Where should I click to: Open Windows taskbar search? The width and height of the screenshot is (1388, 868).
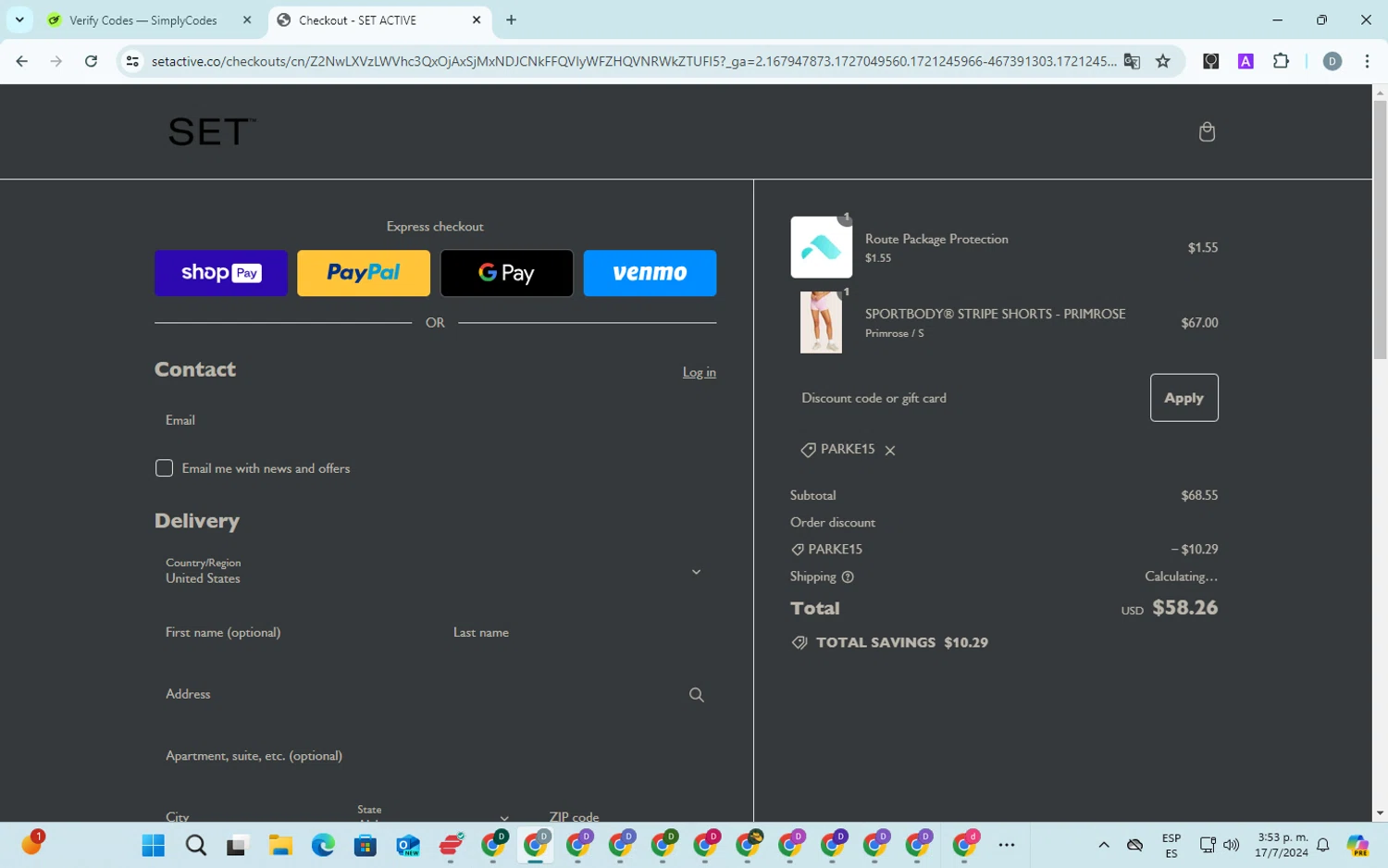pyautogui.click(x=195, y=845)
